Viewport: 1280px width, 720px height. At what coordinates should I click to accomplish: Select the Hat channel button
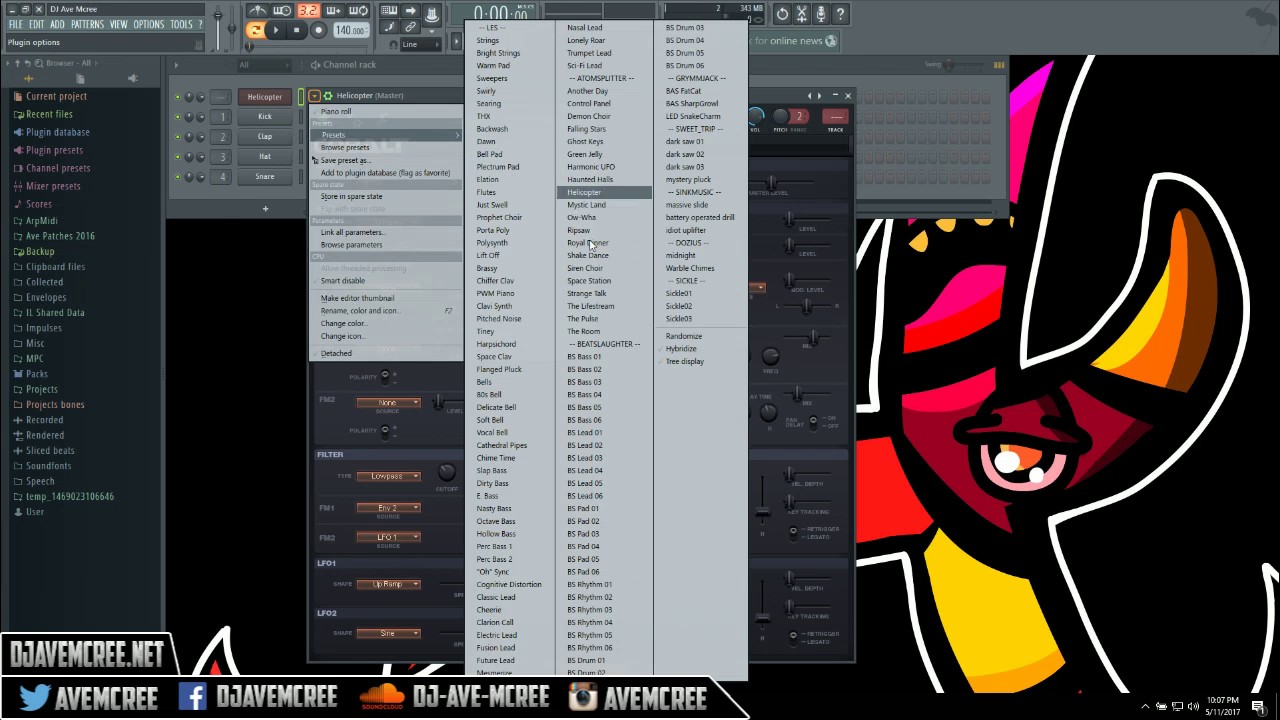pyautogui.click(x=264, y=156)
